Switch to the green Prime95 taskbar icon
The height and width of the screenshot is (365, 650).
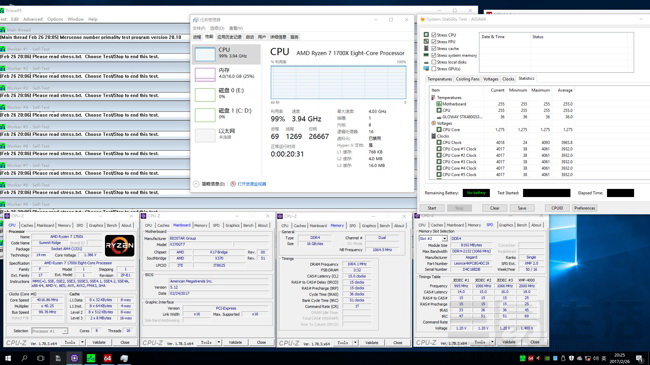[91, 358]
